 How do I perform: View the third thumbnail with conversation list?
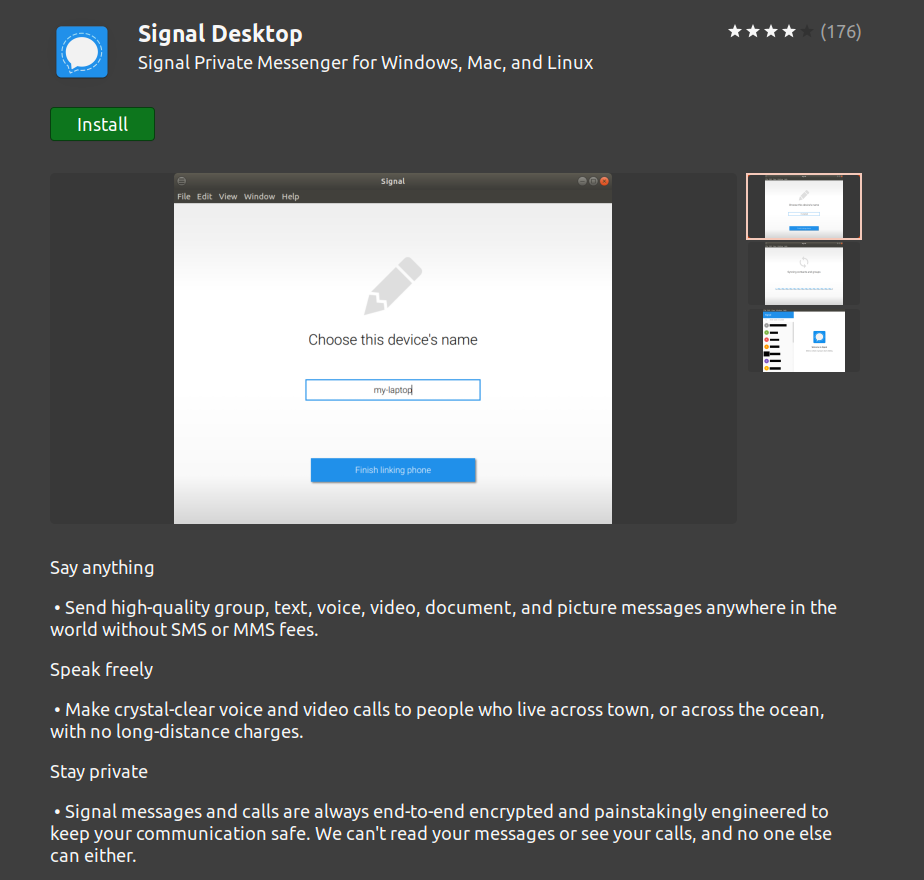click(x=803, y=341)
